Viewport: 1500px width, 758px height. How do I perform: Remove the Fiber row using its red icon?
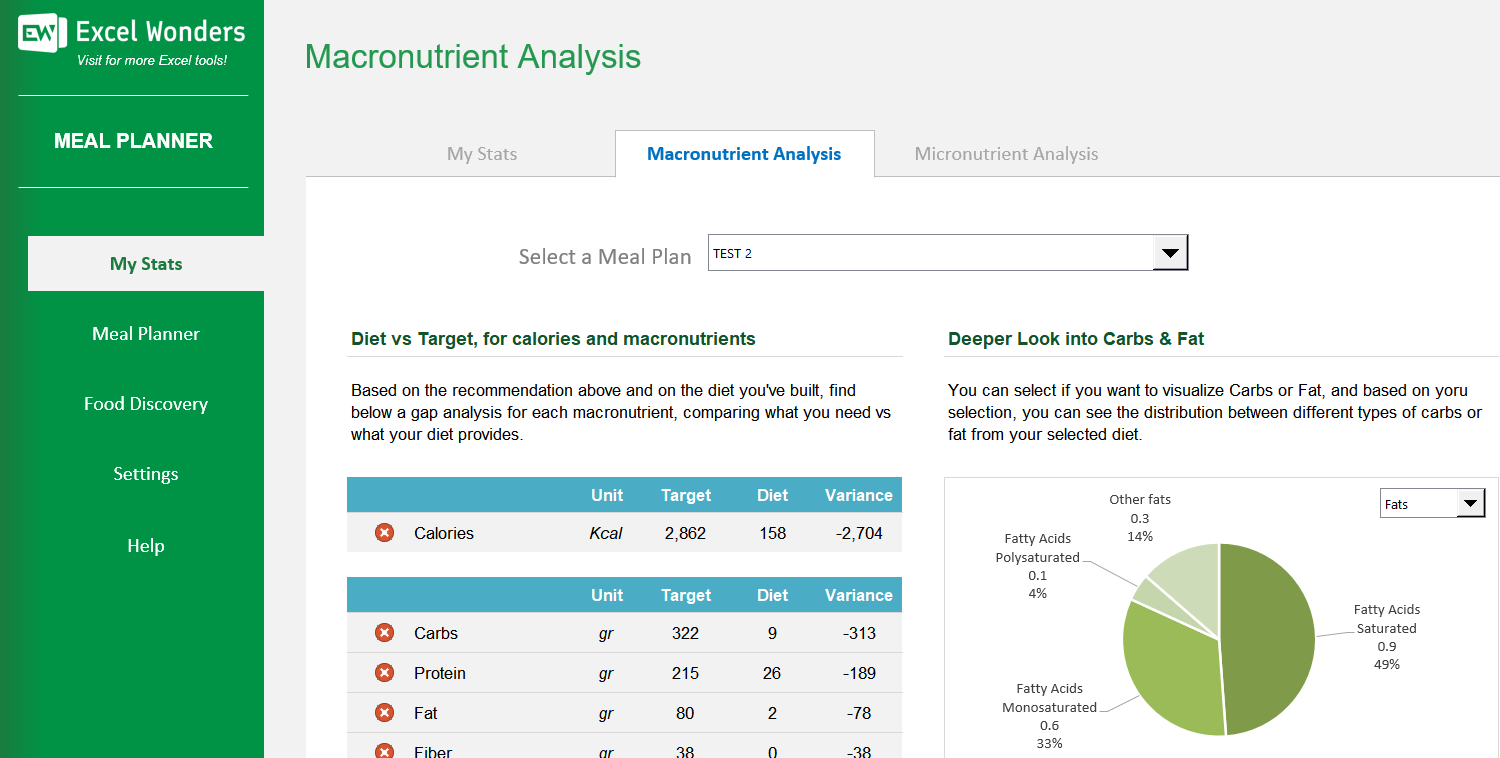pos(384,750)
